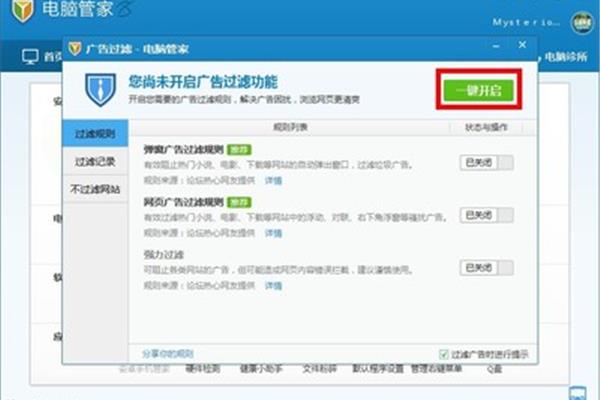The height and width of the screenshot is (400, 600).
Task: Select the 网页广告过滤规则 rule title
Action: [x=183, y=202]
